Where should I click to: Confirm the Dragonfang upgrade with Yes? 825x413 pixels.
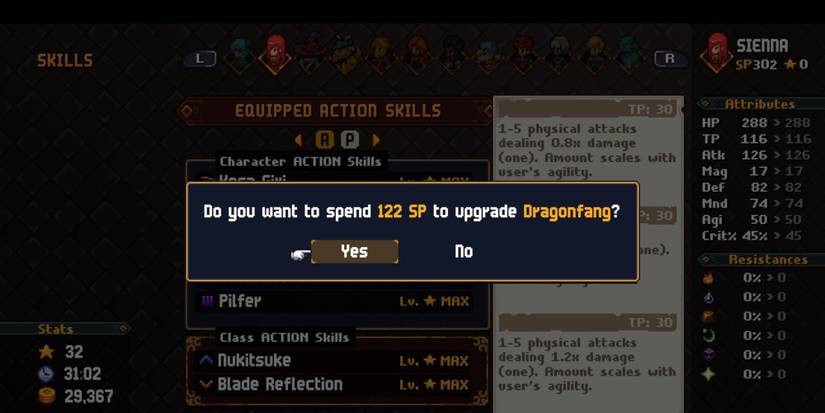(x=355, y=251)
